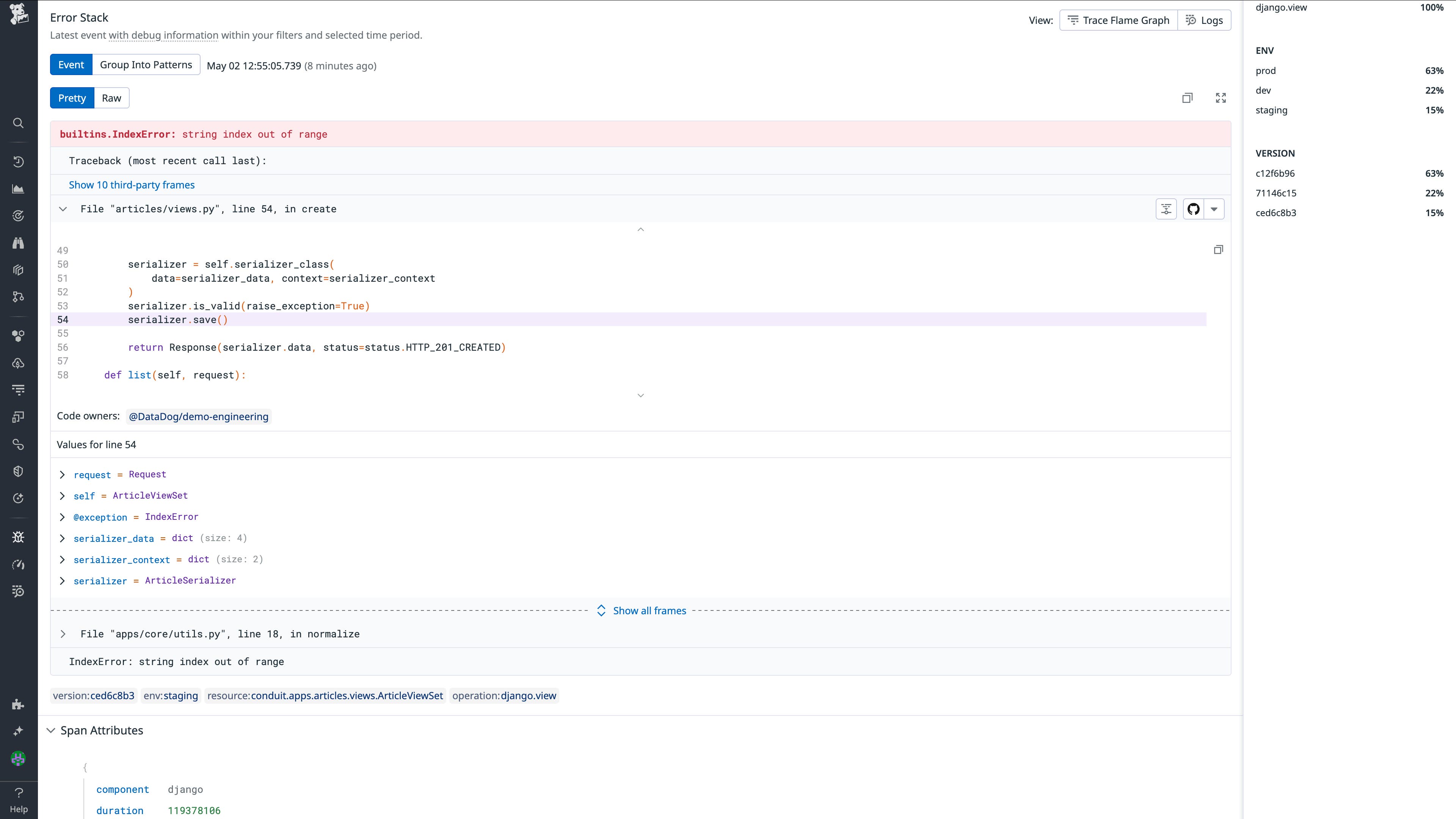Expand the serializer_data dict variable
This screenshot has width=1456, height=819.
click(62, 538)
